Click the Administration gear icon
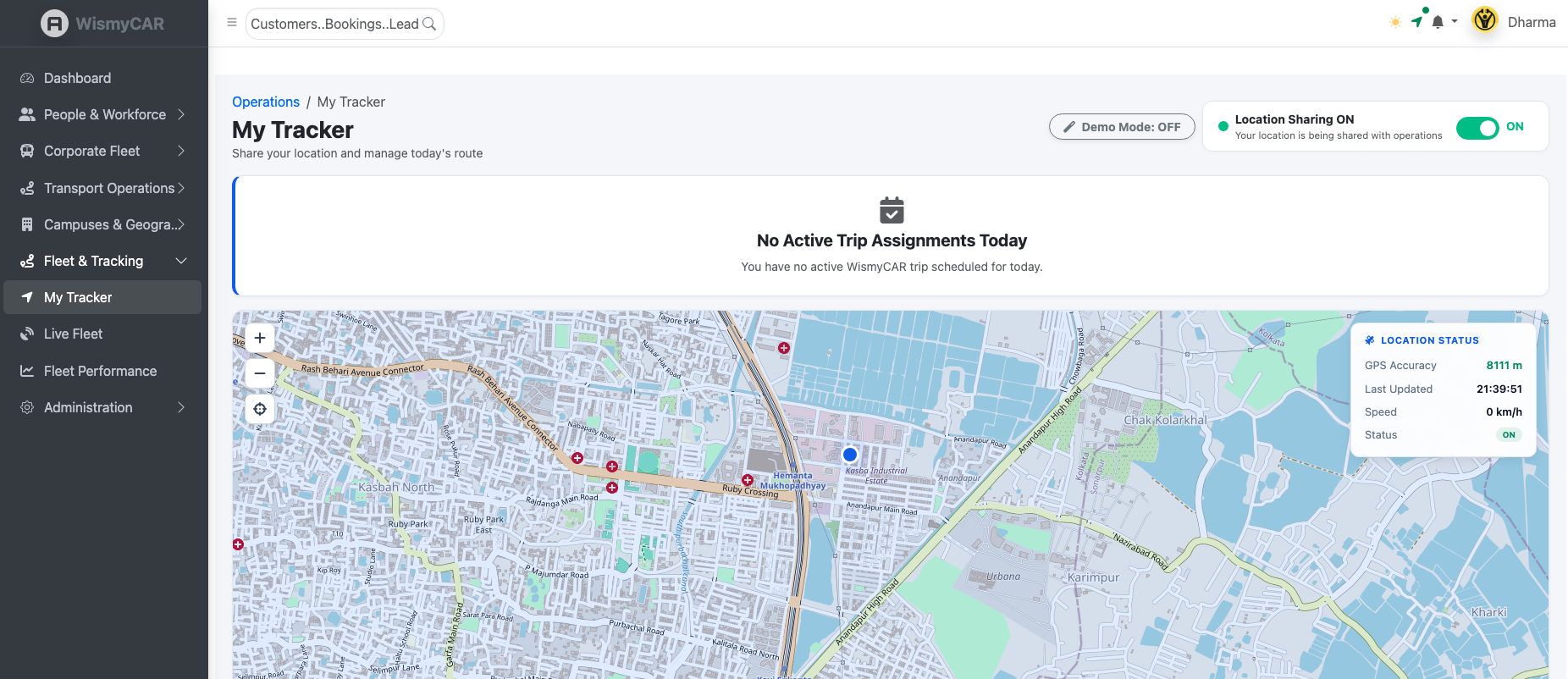Screen dimensions: 1568x679 click(x=27, y=407)
